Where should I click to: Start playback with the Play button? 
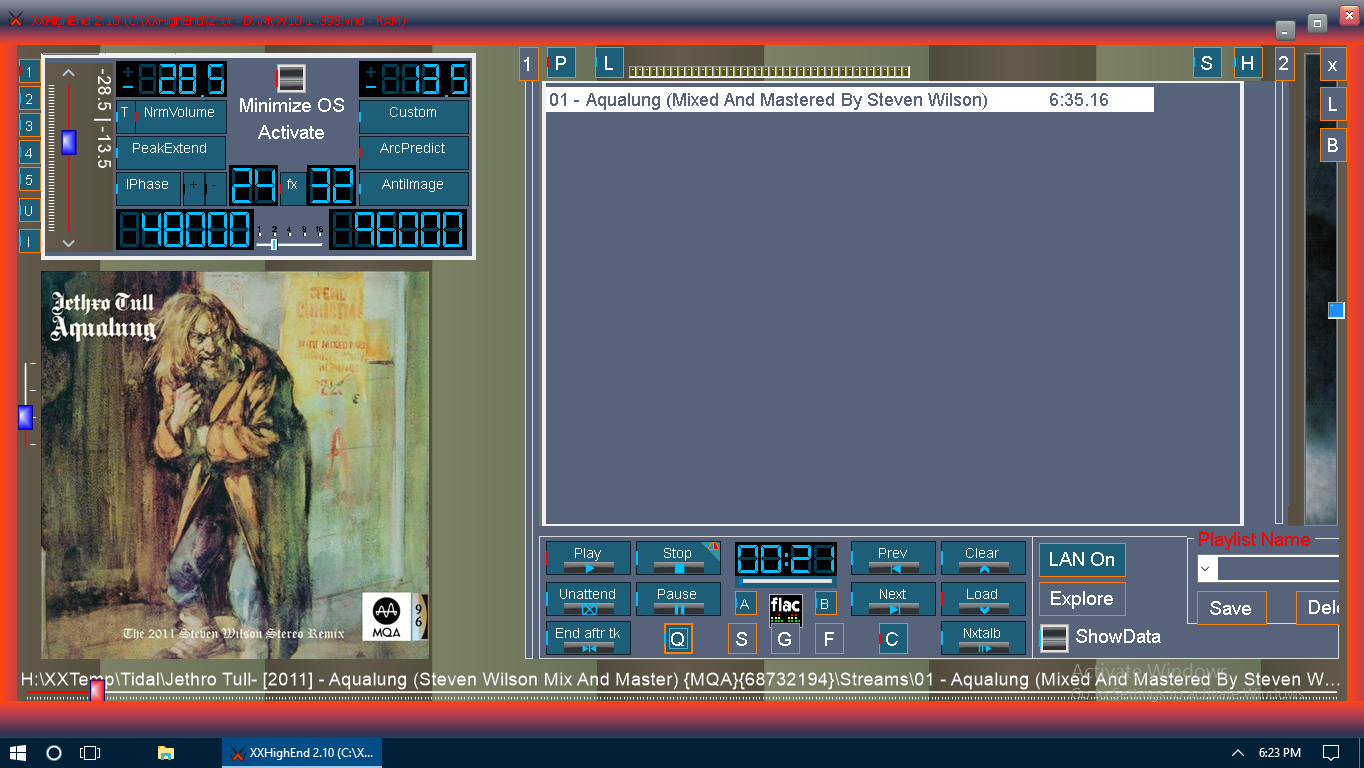(588, 558)
